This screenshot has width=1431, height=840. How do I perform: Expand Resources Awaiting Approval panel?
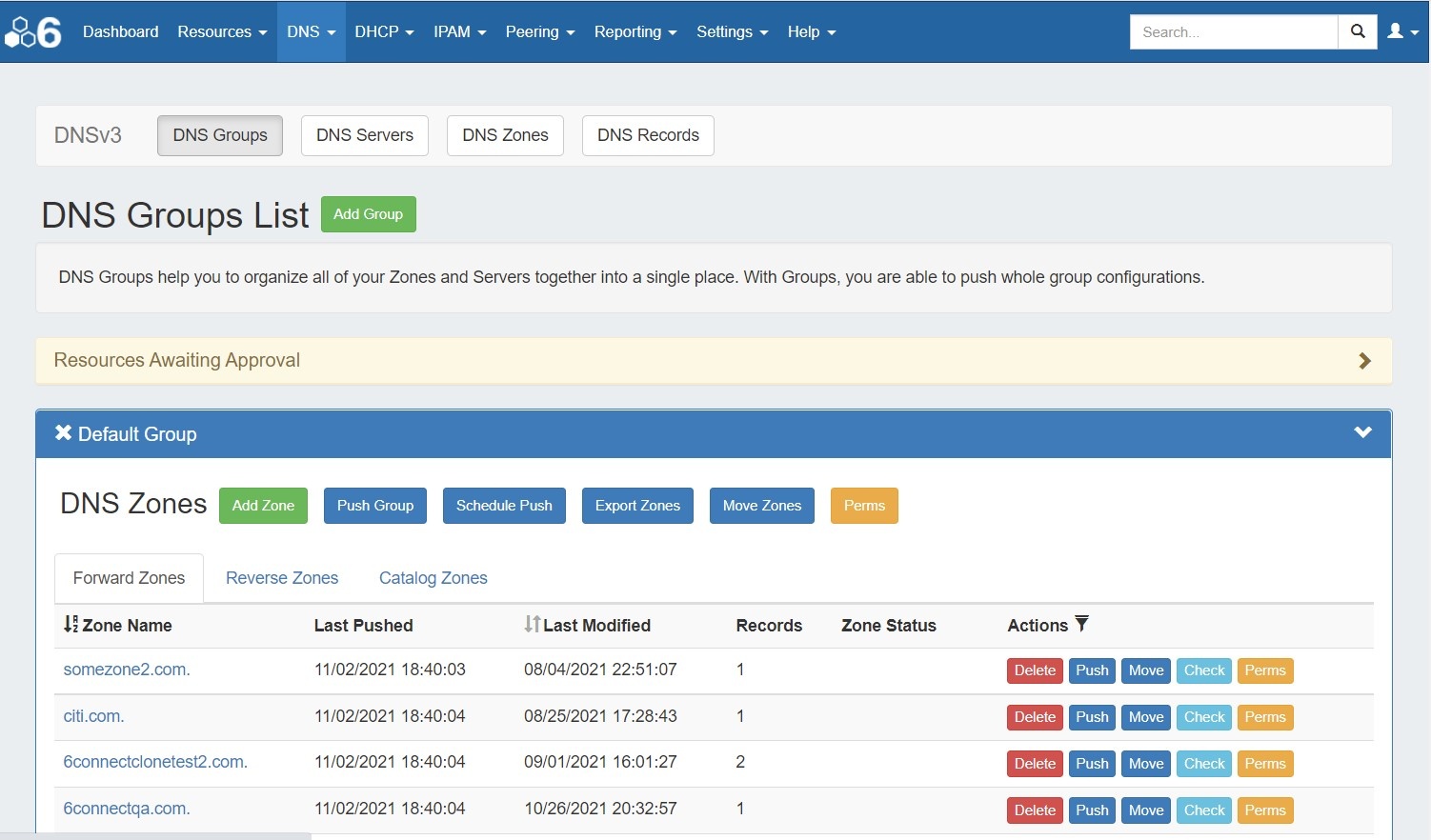[1364, 361]
